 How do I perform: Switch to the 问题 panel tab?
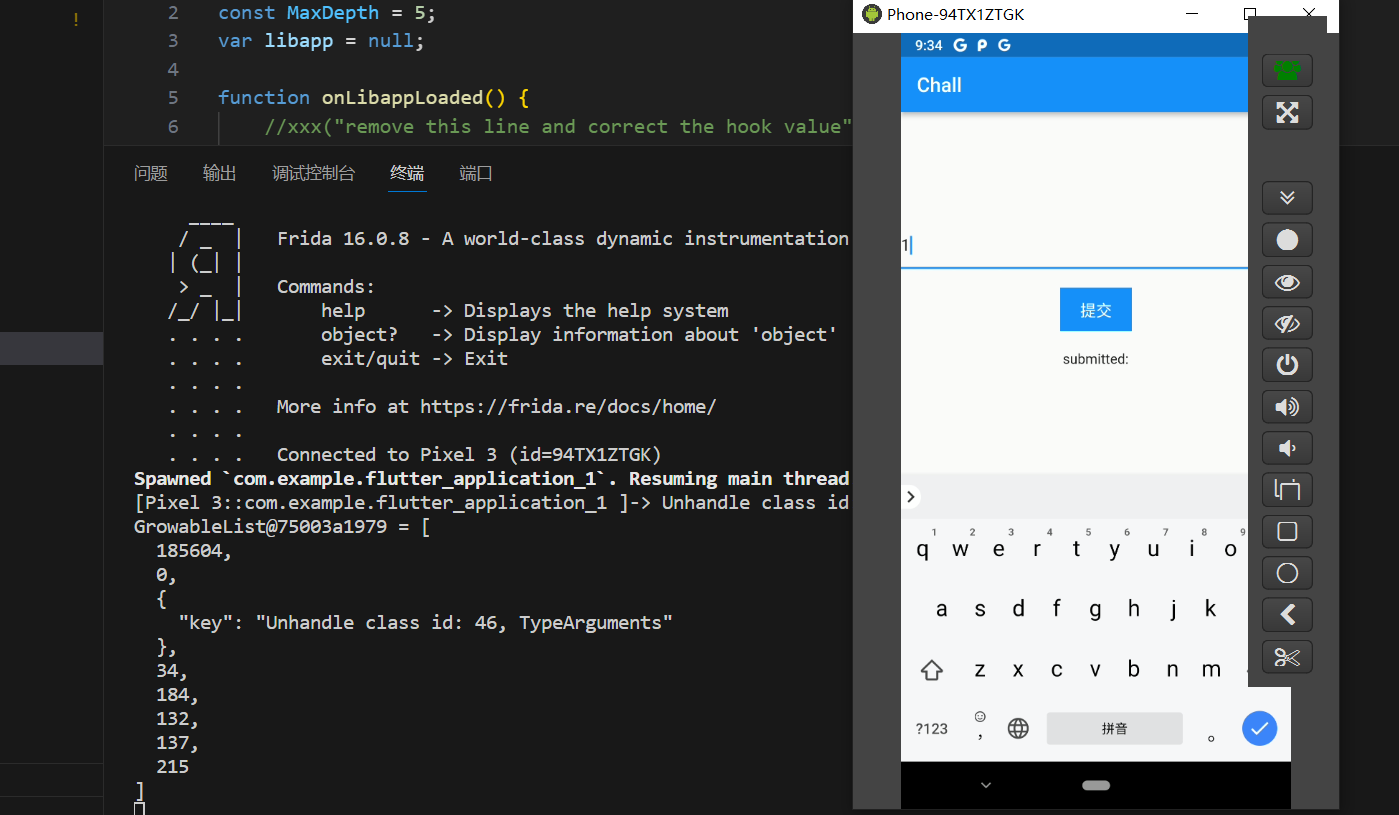click(x=151, y=173)
